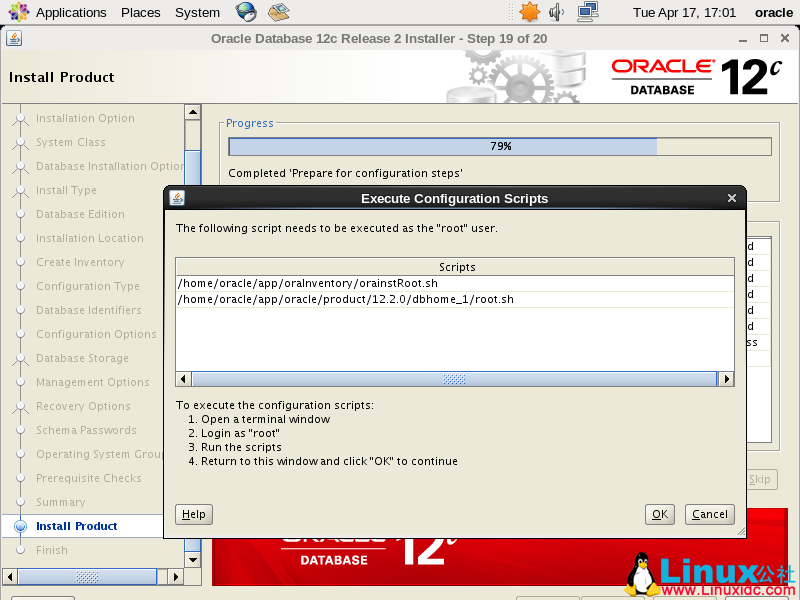Open the System menu
The image size is (800, 600).
point(197,12)
